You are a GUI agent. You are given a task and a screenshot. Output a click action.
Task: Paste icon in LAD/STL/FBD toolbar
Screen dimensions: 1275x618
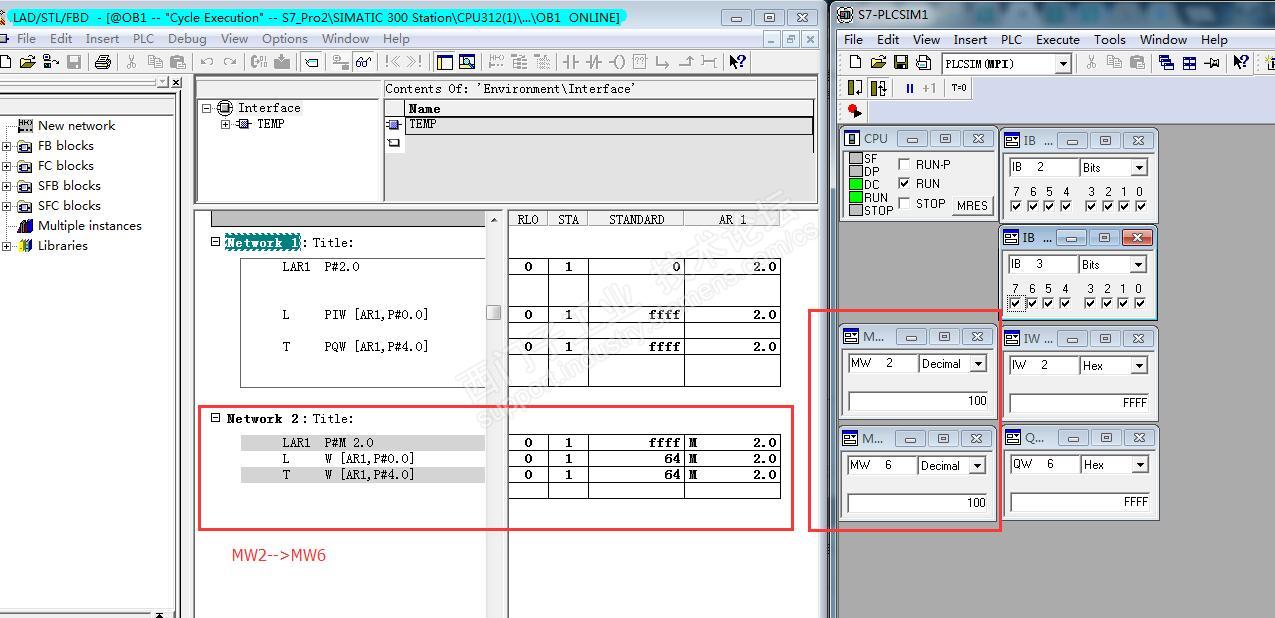pyautogui.click(x=177, y=62)
